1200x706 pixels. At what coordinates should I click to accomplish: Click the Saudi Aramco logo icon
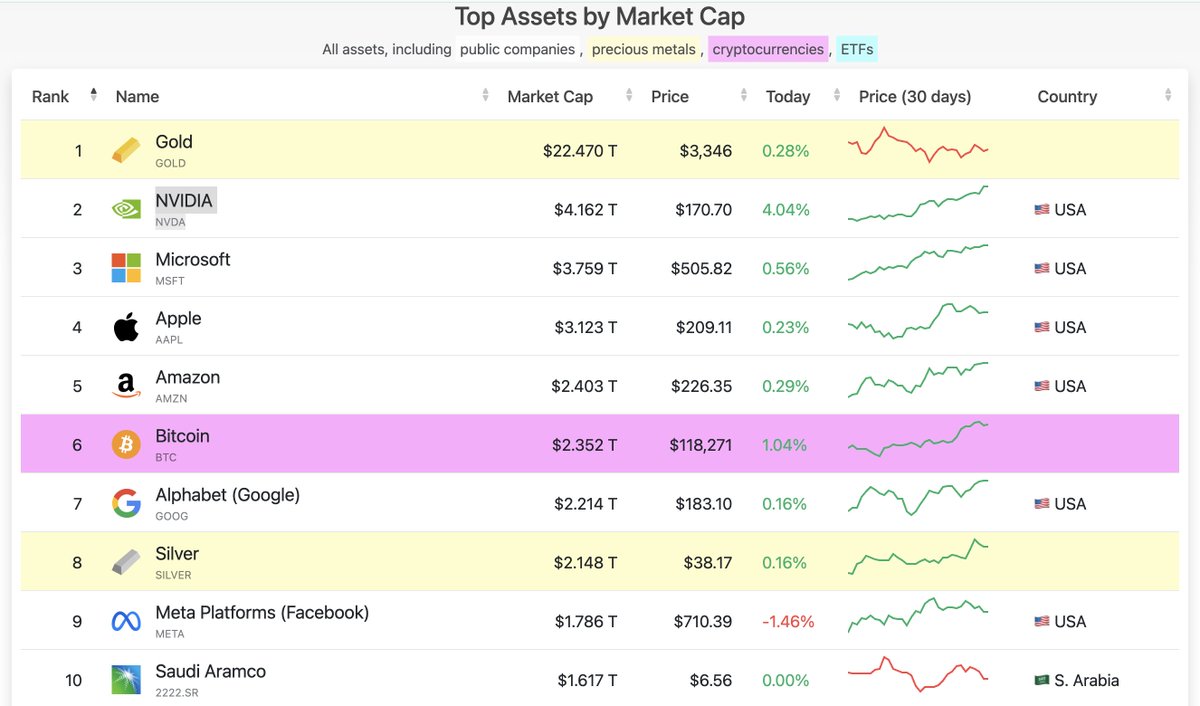[126, 680]
